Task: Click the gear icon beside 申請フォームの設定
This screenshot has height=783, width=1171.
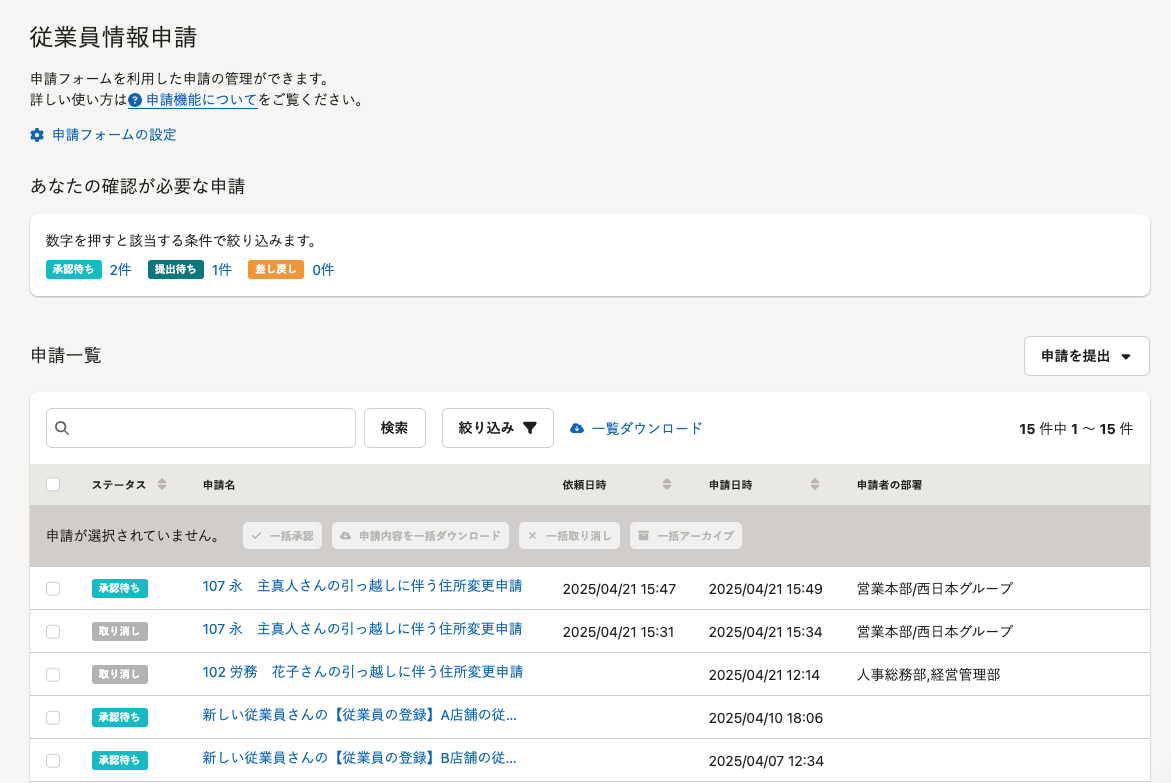Action: pyautogui.click(x=37, y=135)
